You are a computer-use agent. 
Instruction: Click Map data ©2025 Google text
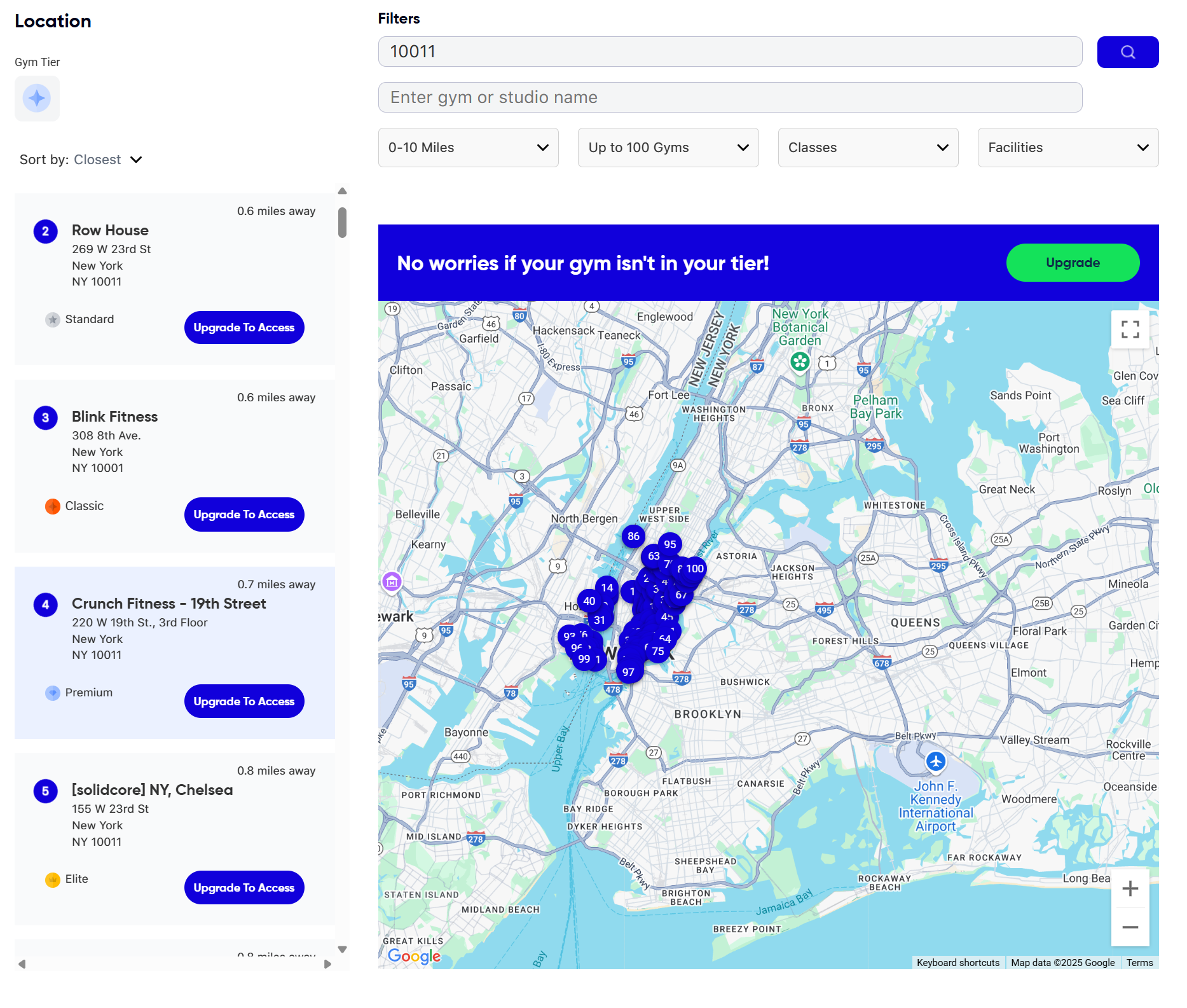1063,963
